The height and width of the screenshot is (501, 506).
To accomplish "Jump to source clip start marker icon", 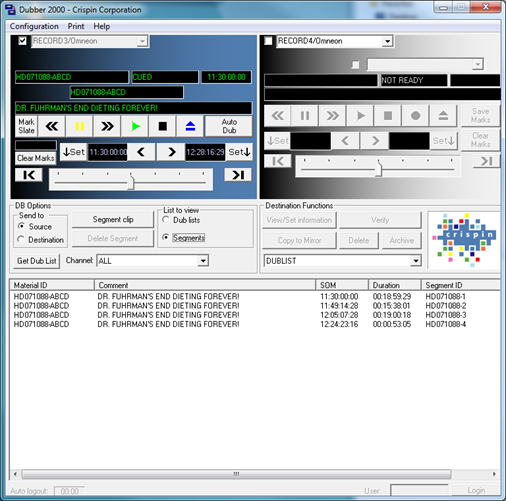I will (x=29, y=175).
